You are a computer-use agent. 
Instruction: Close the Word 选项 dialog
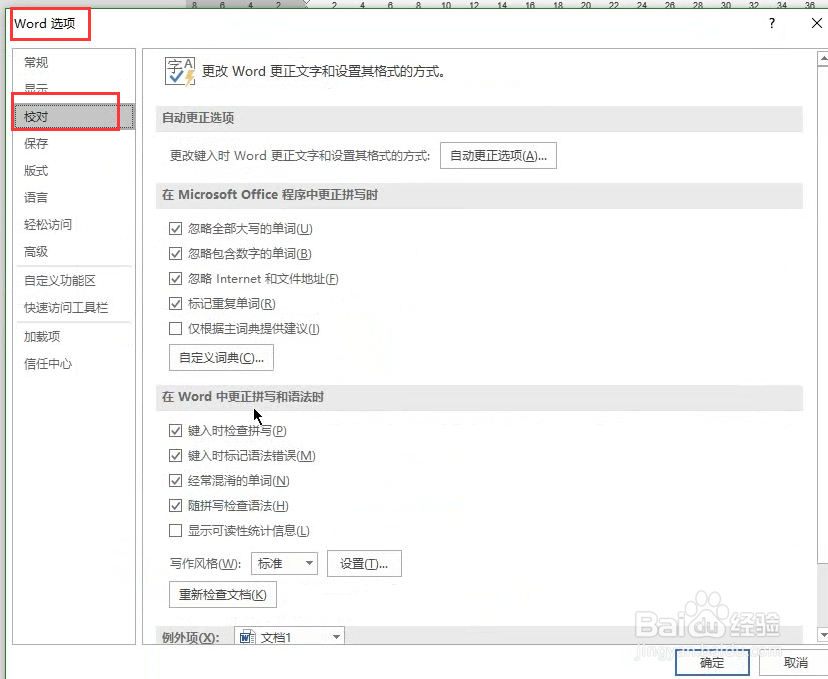pyautogui.click(x=816, y=23)
